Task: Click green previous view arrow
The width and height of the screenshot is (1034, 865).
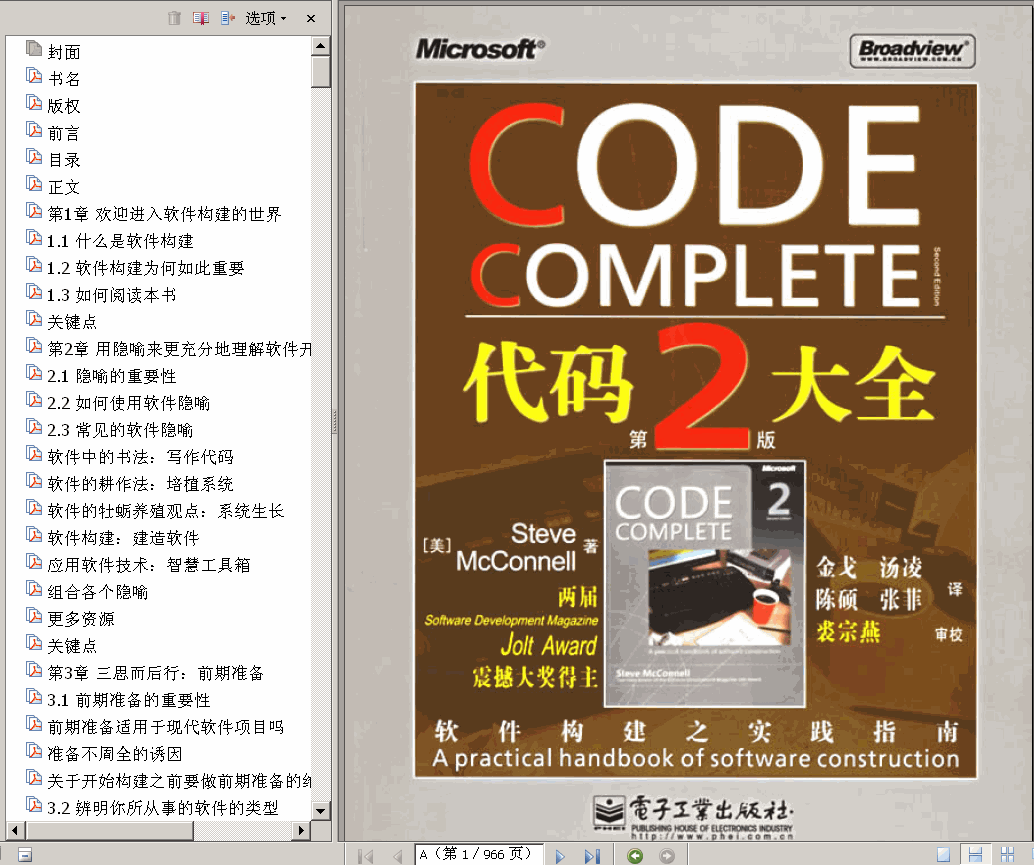Action: tap(634, 855)
